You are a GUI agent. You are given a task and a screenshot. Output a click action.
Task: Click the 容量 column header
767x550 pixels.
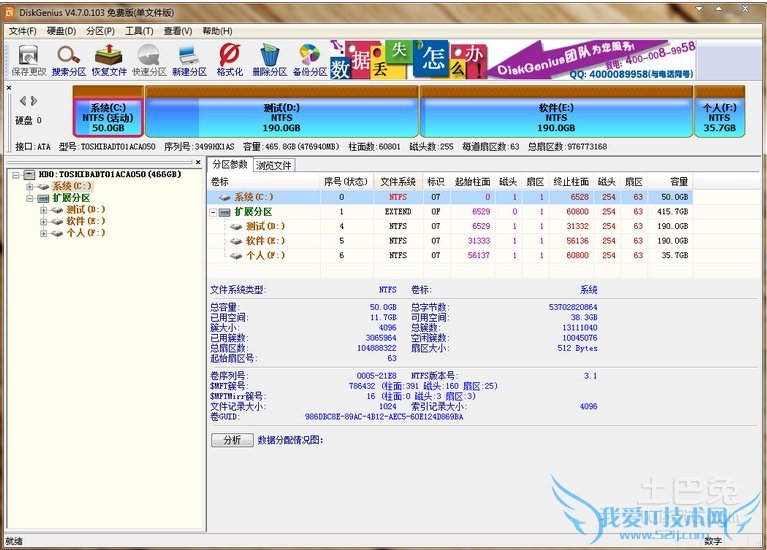670,182
